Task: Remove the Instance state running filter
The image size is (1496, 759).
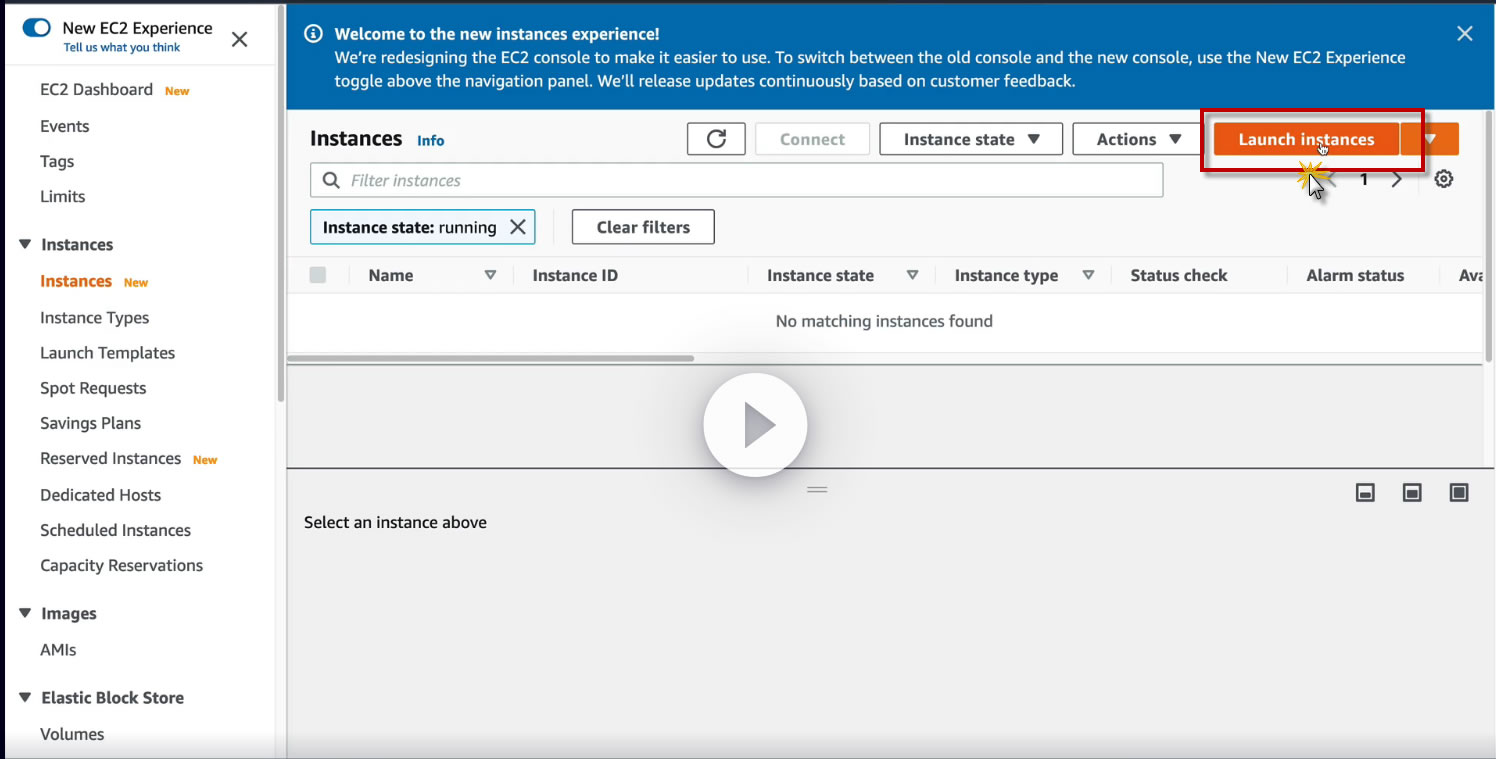Action: 518,227
